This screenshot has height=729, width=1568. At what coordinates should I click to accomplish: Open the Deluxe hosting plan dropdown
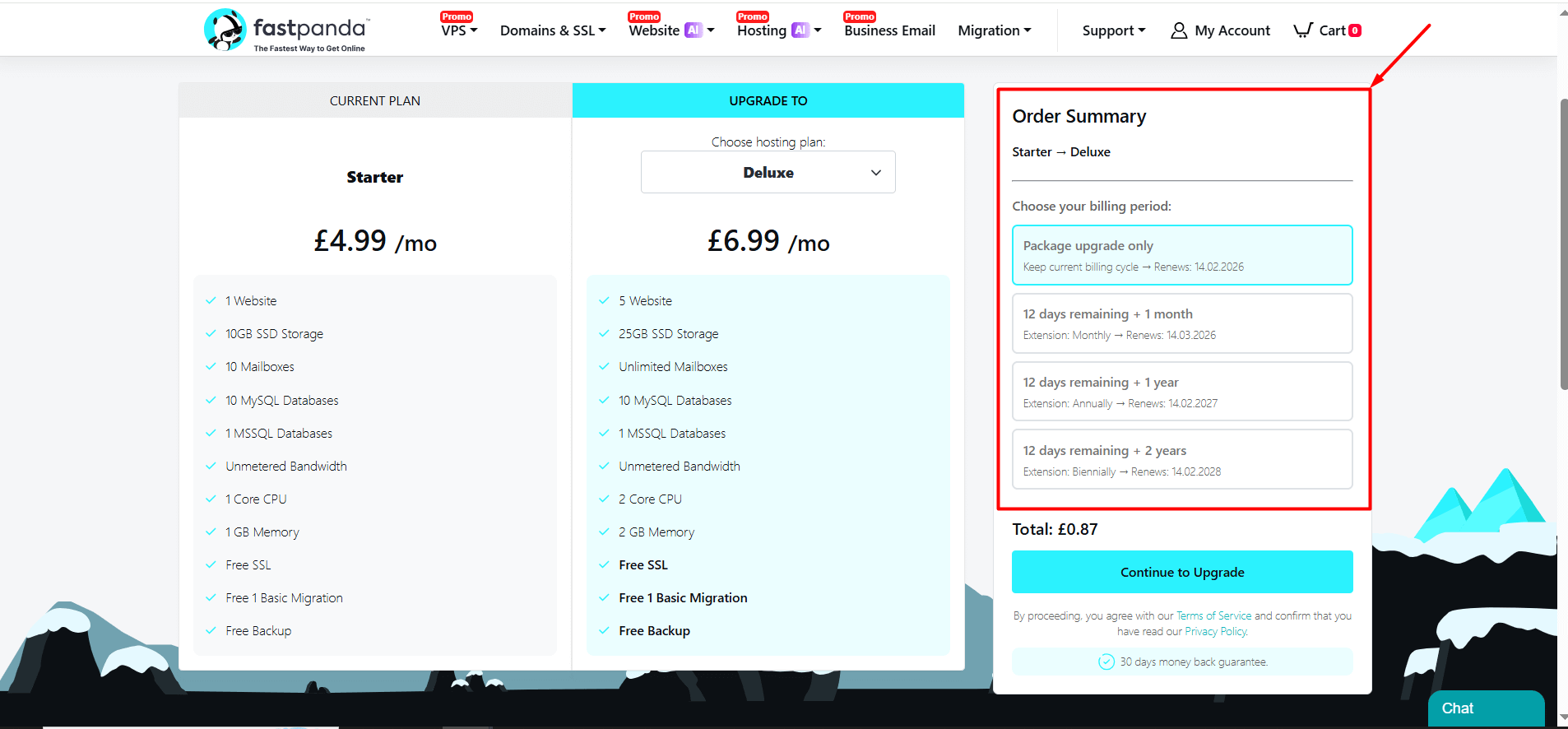(768, 172)
